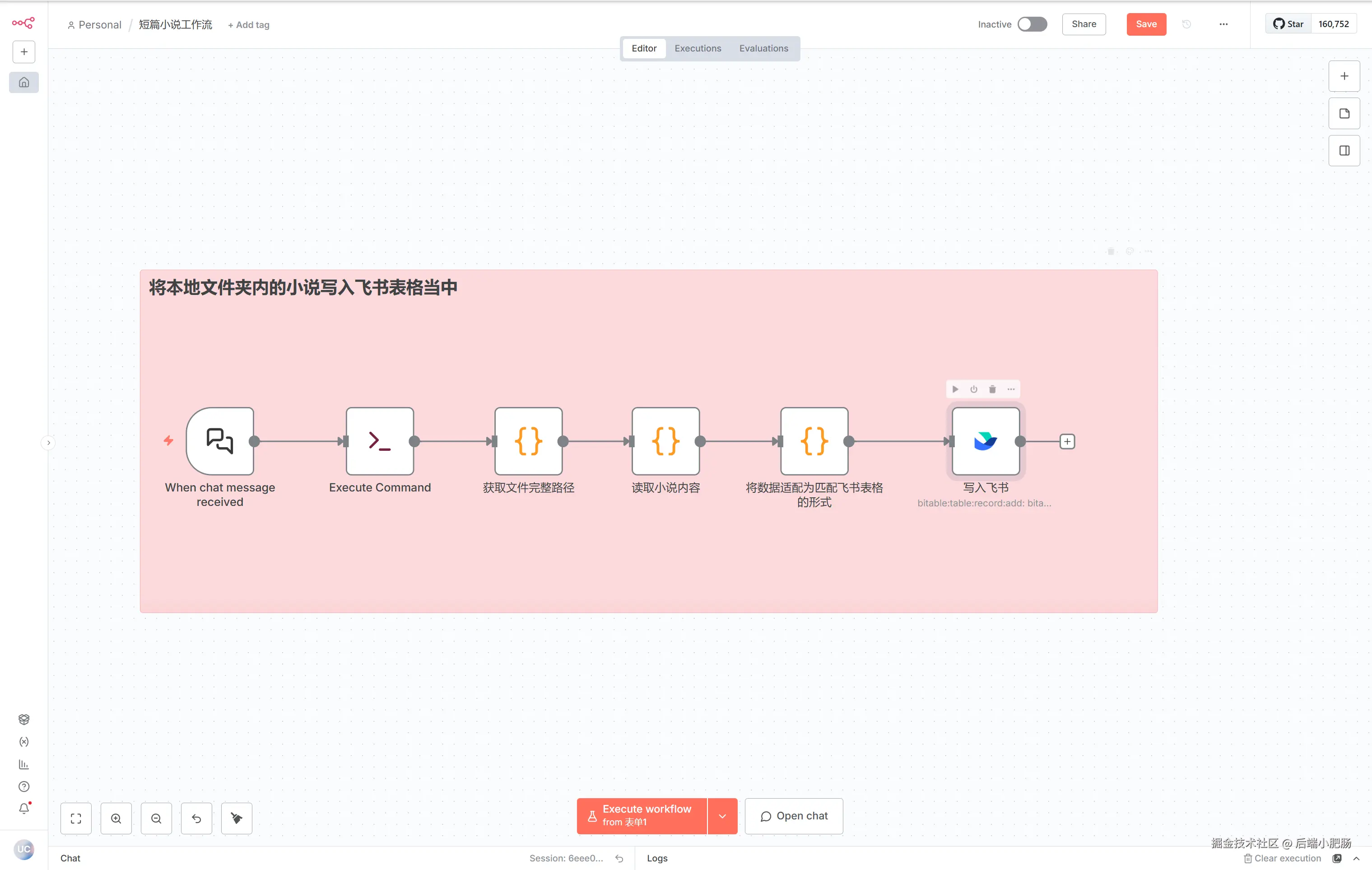This screenshot has width=1372, height=870.
Task: Open the Execute Command node
Action: [380, 441]
